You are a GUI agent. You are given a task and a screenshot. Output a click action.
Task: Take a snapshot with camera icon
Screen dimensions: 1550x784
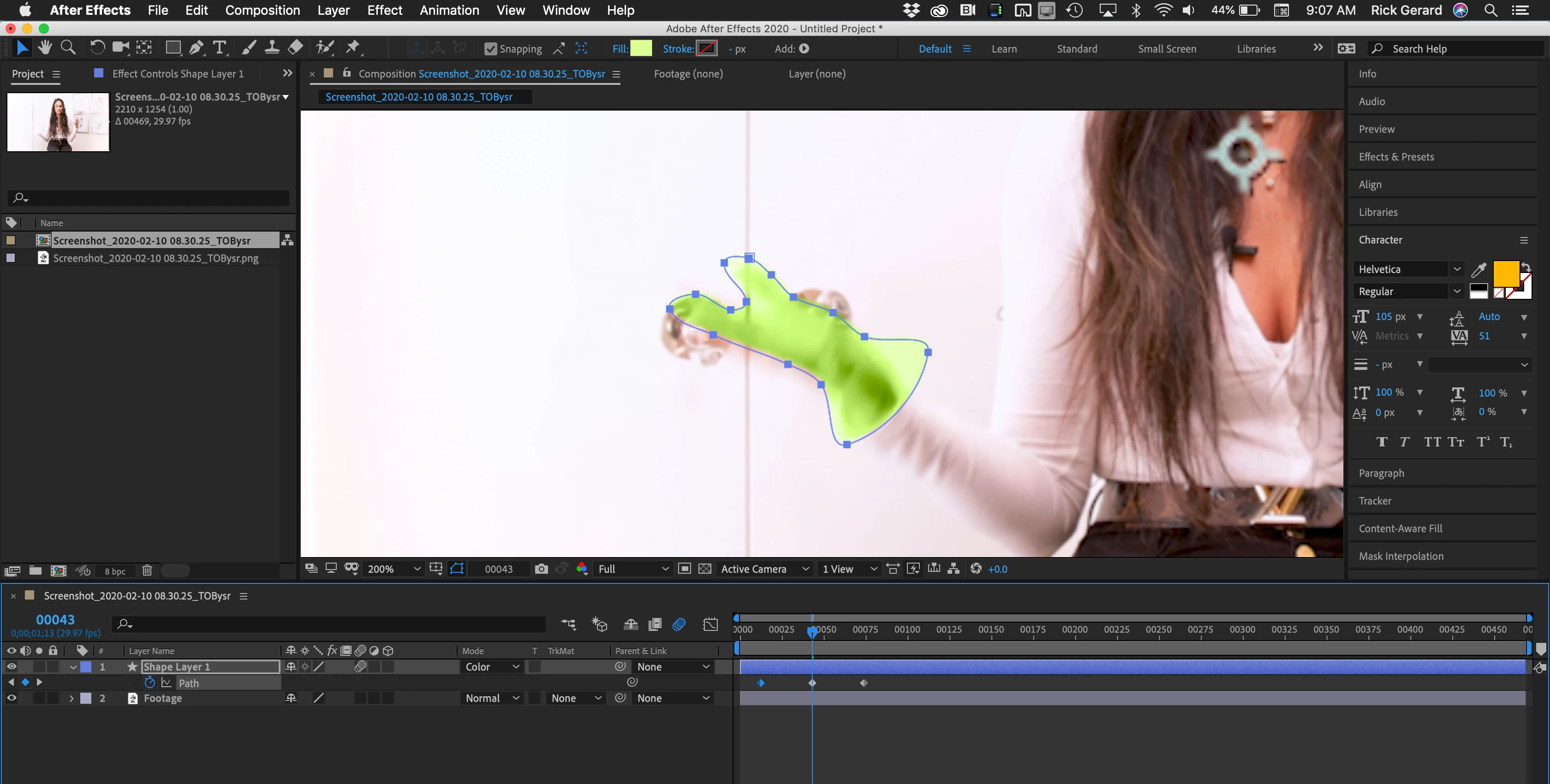point(541,569)
